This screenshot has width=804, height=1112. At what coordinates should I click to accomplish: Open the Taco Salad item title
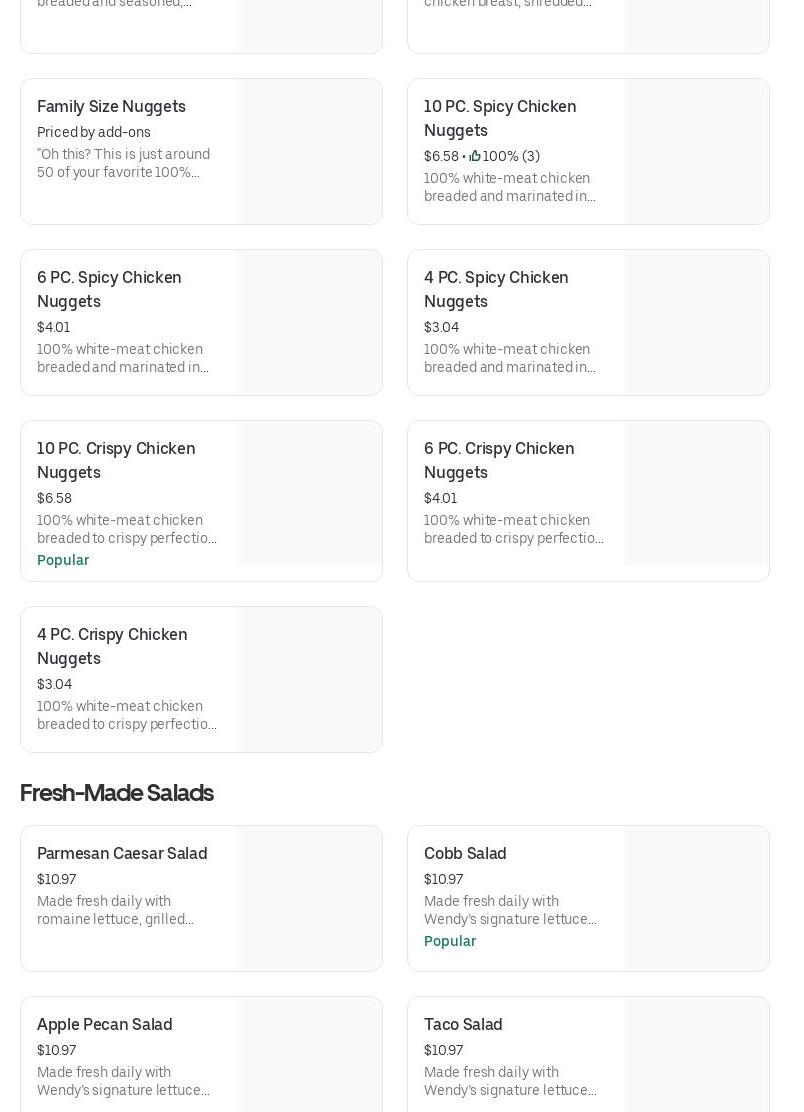pos(463,1025)
